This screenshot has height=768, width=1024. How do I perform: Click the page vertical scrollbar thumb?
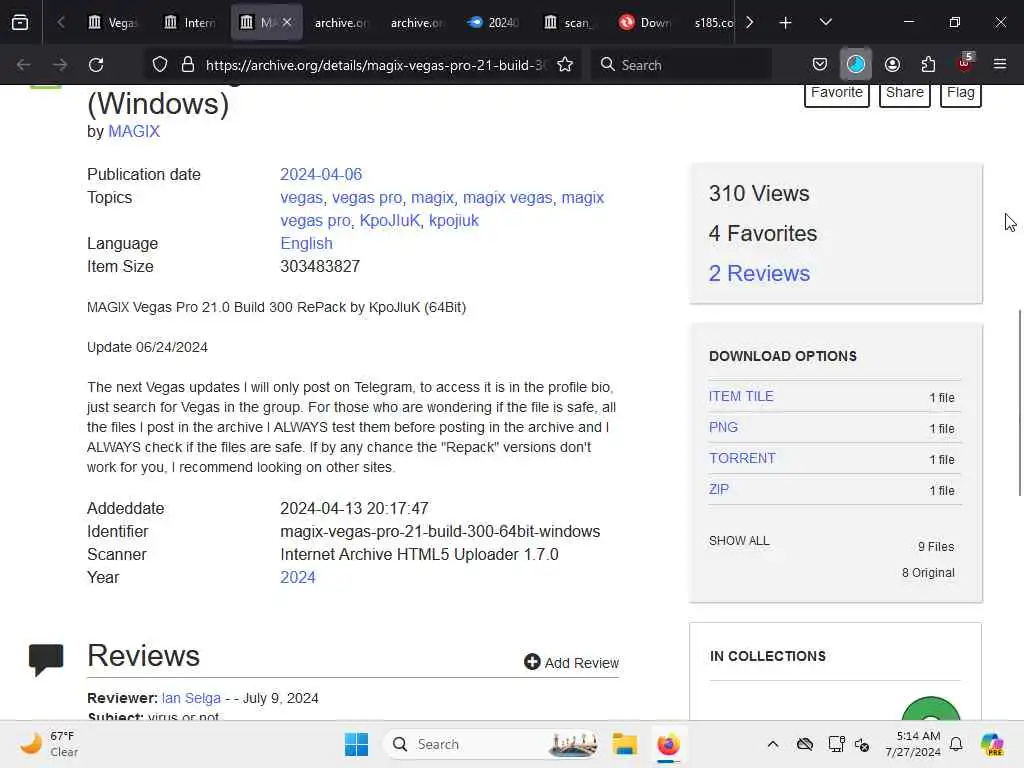(1019, 403)
